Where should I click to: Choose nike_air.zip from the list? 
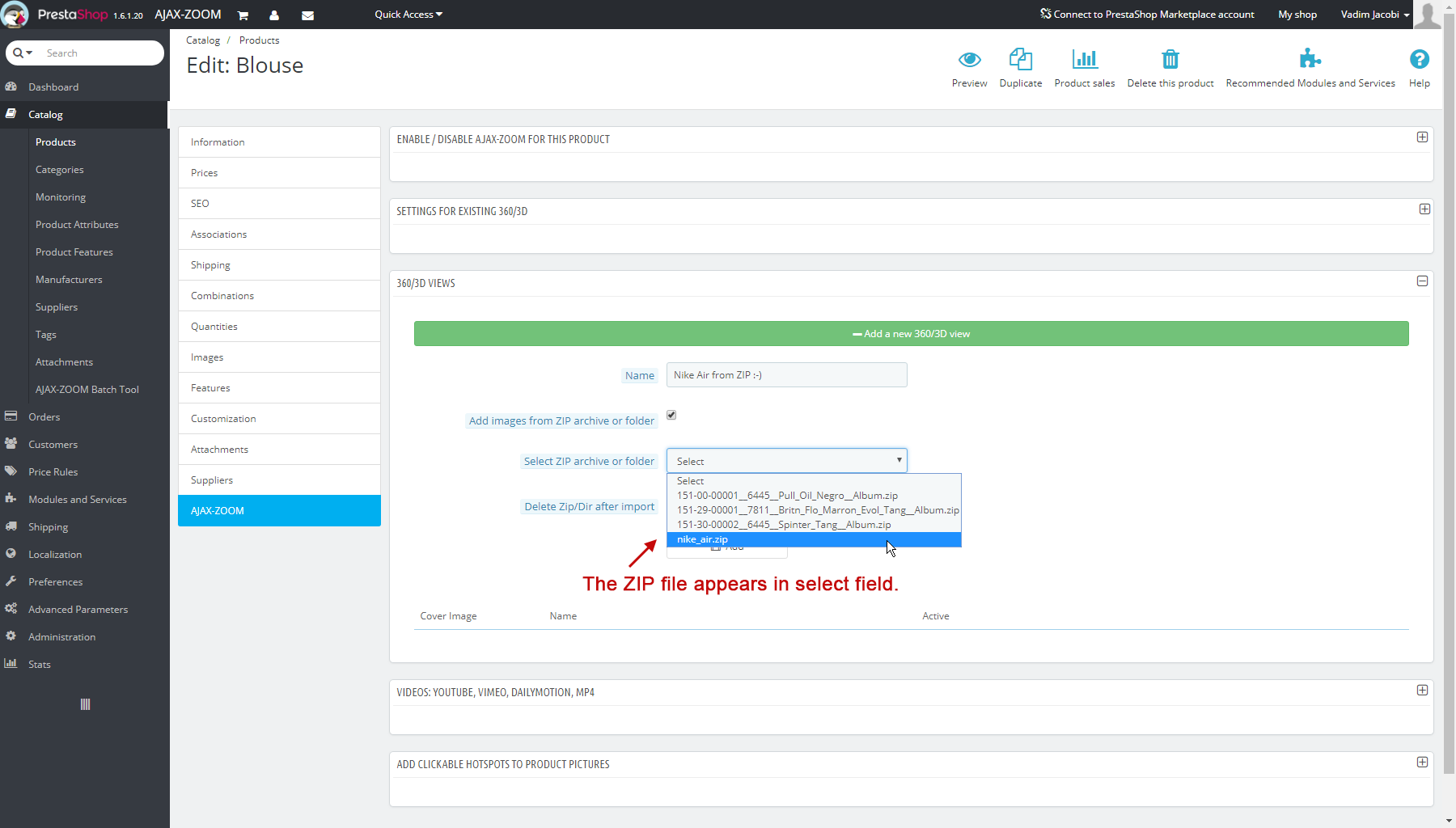tap(814, 539)
